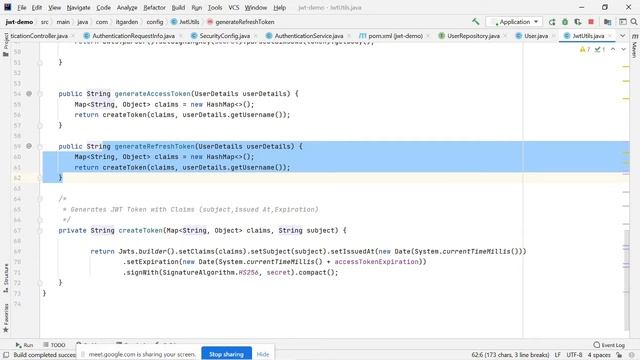Screen dimensions: 640x360
Task: Switch to the UserRepository.java tab
Action: pyautogui.click(x=473, y=36)
